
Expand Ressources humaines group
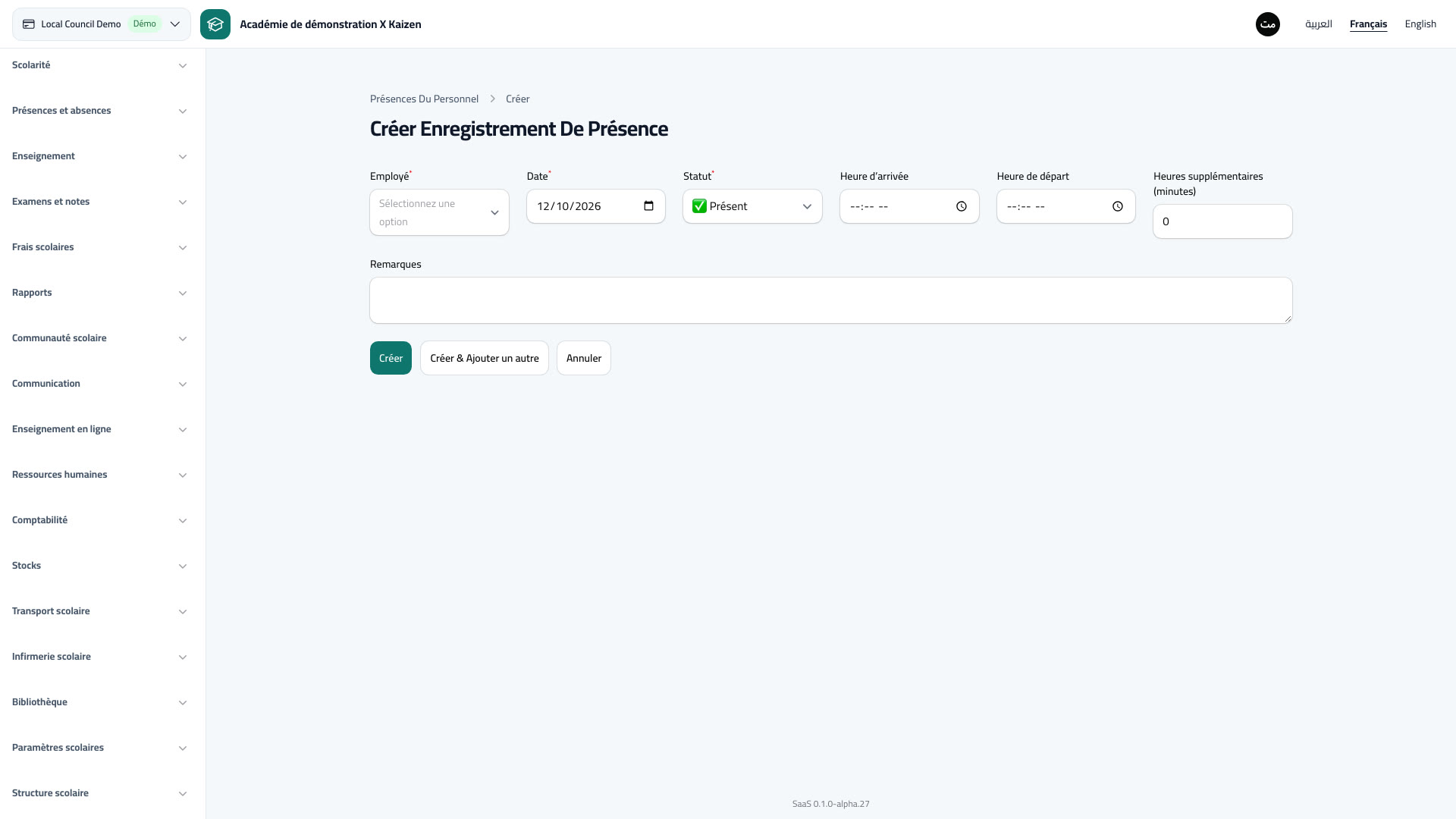(x=99, y=475)
